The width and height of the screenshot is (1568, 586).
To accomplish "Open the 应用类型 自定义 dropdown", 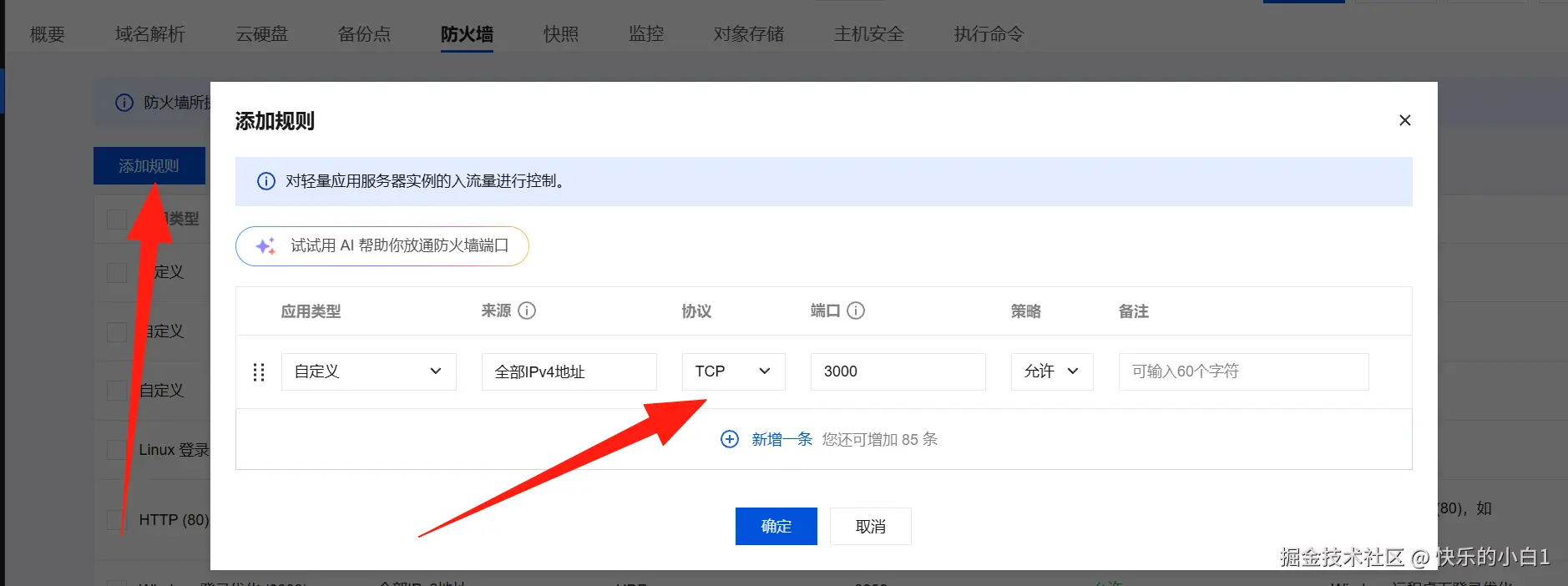I will pyautogui.click(x=369, y=371).
